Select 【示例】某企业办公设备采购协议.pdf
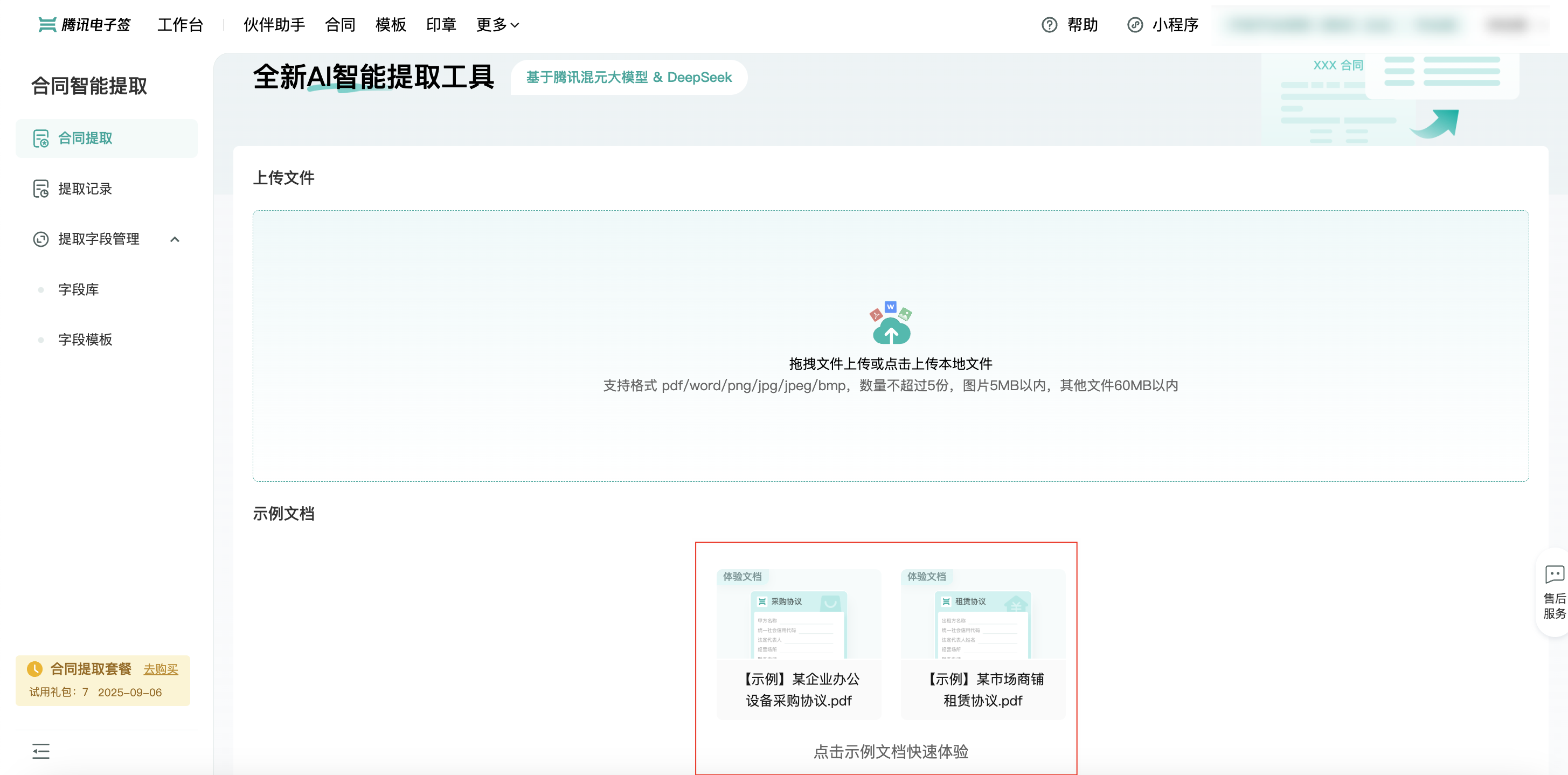 [799, 690]
